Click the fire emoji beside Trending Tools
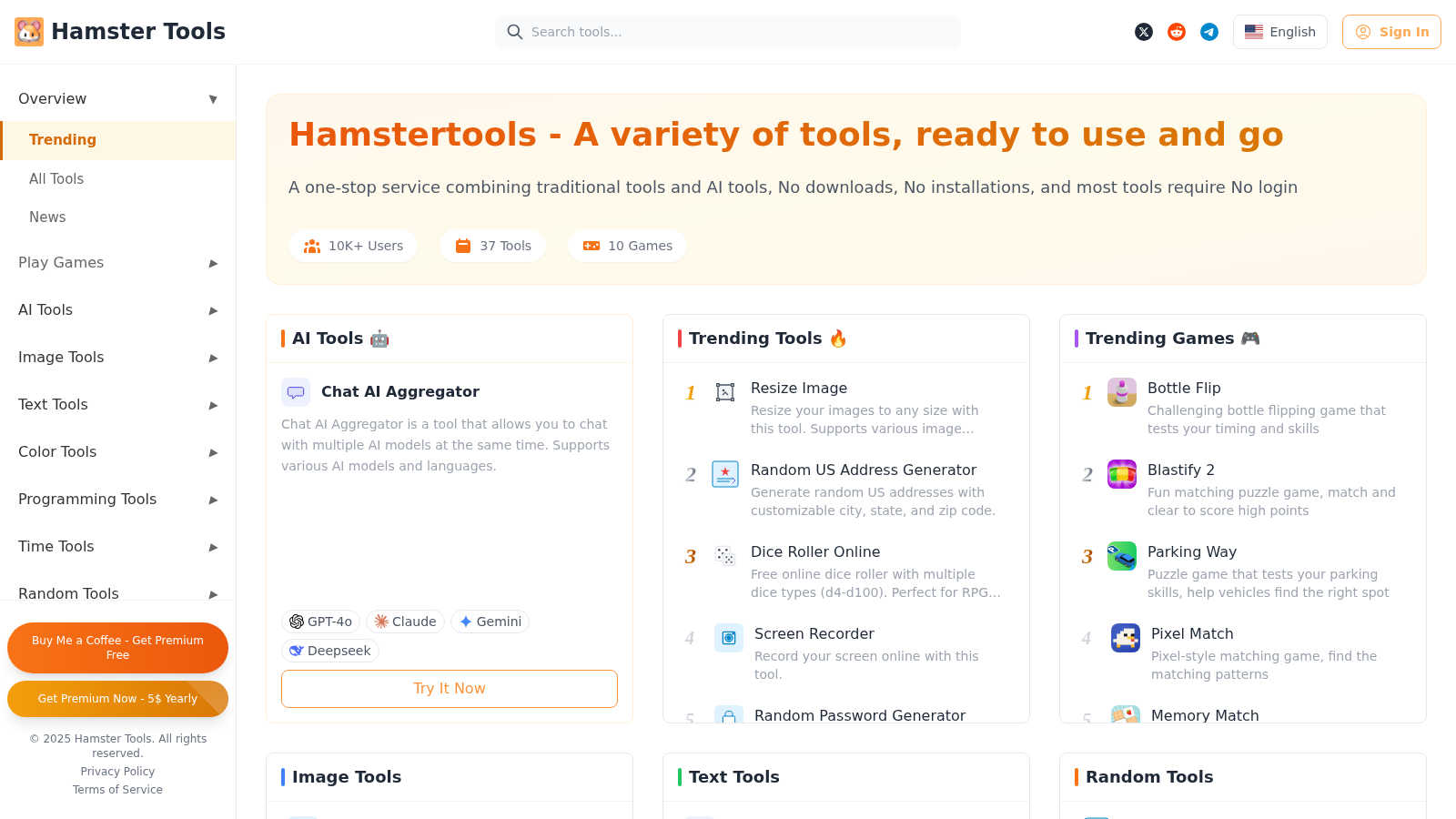 (x=838, y=339)
